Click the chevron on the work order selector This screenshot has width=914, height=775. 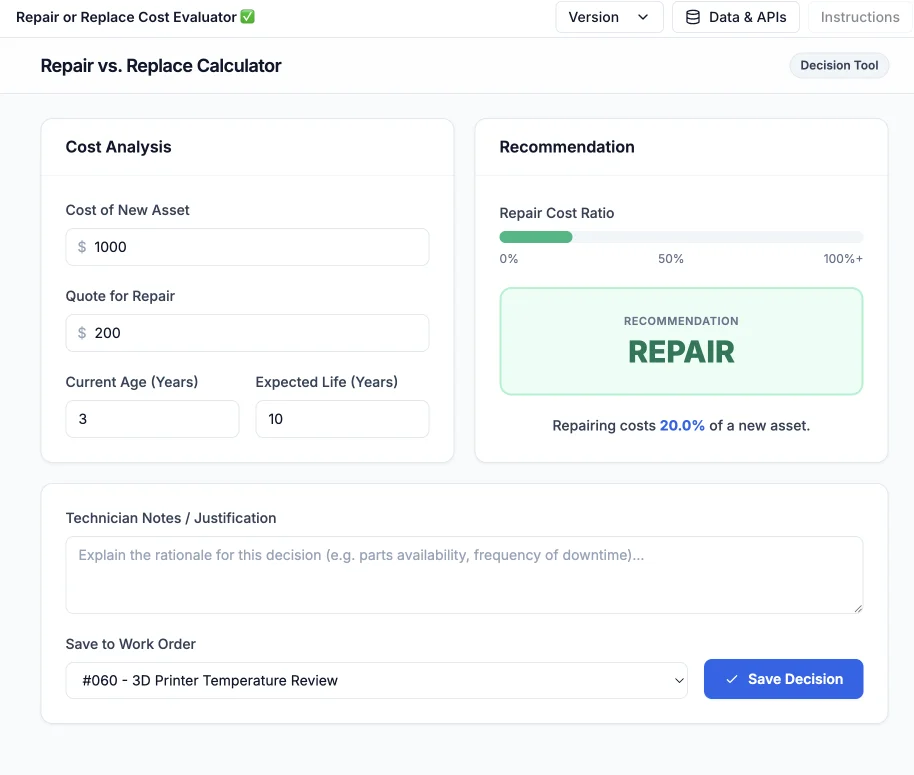[x=679, y=680]
